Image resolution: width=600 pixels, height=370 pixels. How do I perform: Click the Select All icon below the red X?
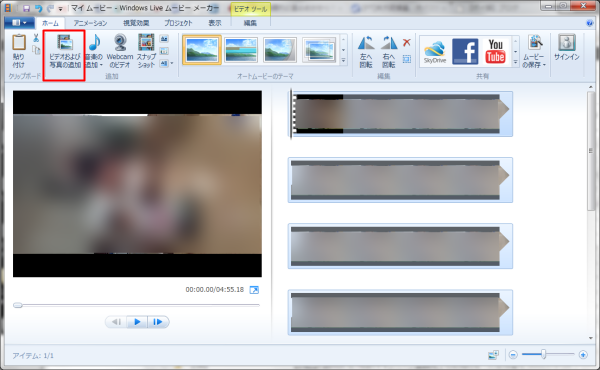click(407, 59)
